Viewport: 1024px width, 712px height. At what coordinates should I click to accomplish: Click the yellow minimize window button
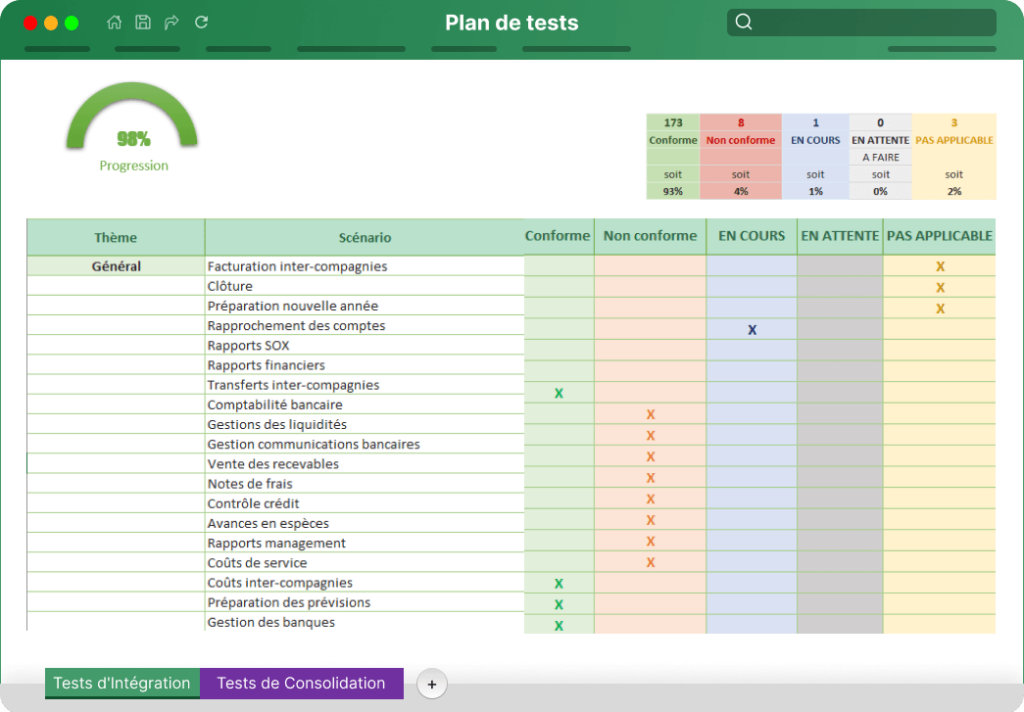[51, 23]
